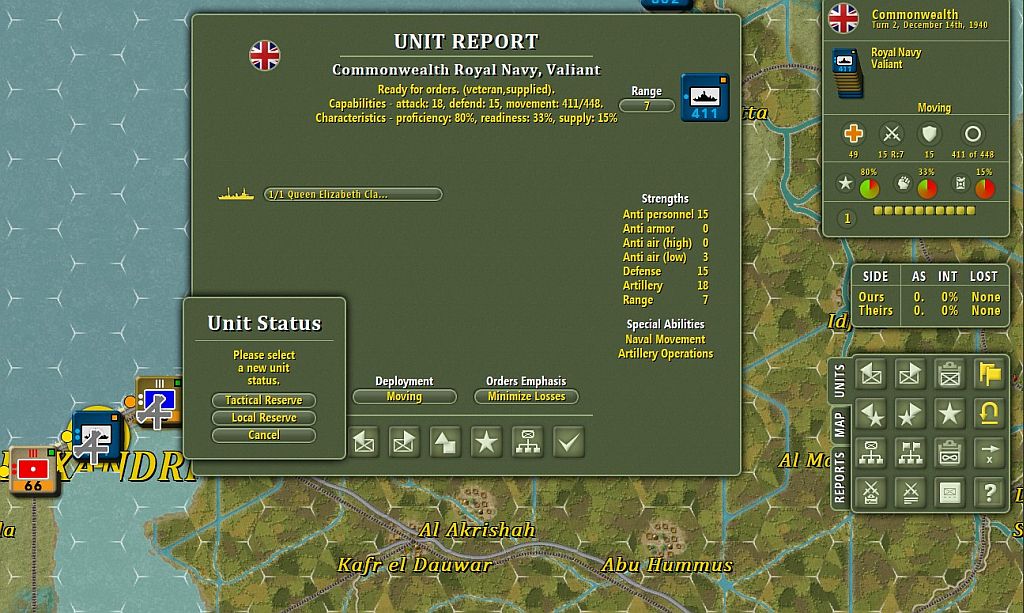Select the next unit arrow in the report dialog
Viewport: 1024px width, 613px height.
tap(404, 441)
